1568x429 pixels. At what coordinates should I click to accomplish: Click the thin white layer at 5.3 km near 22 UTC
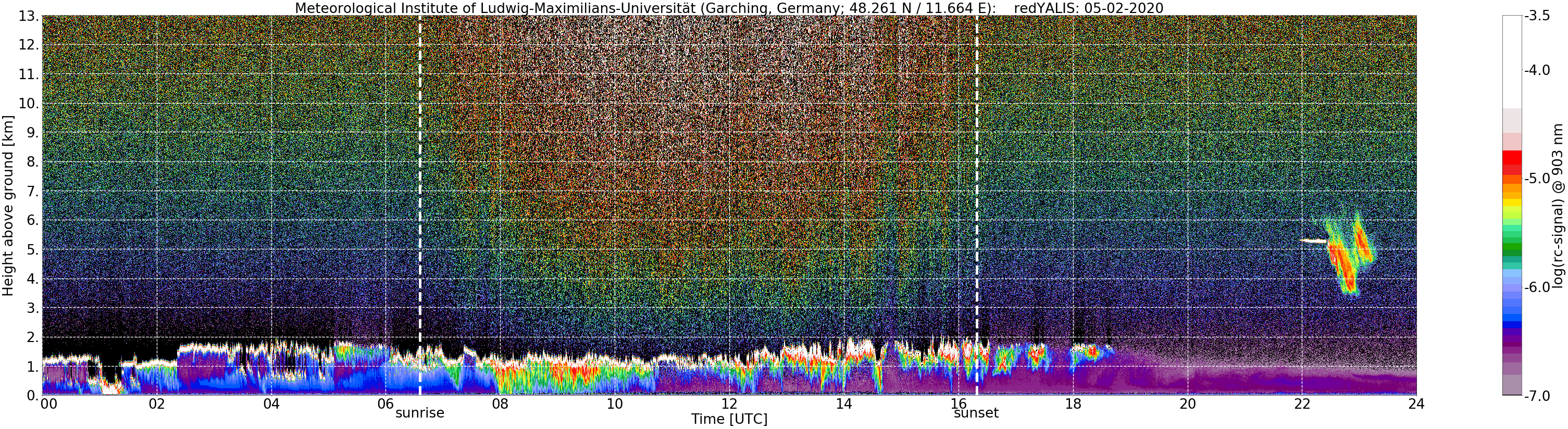1314,241
